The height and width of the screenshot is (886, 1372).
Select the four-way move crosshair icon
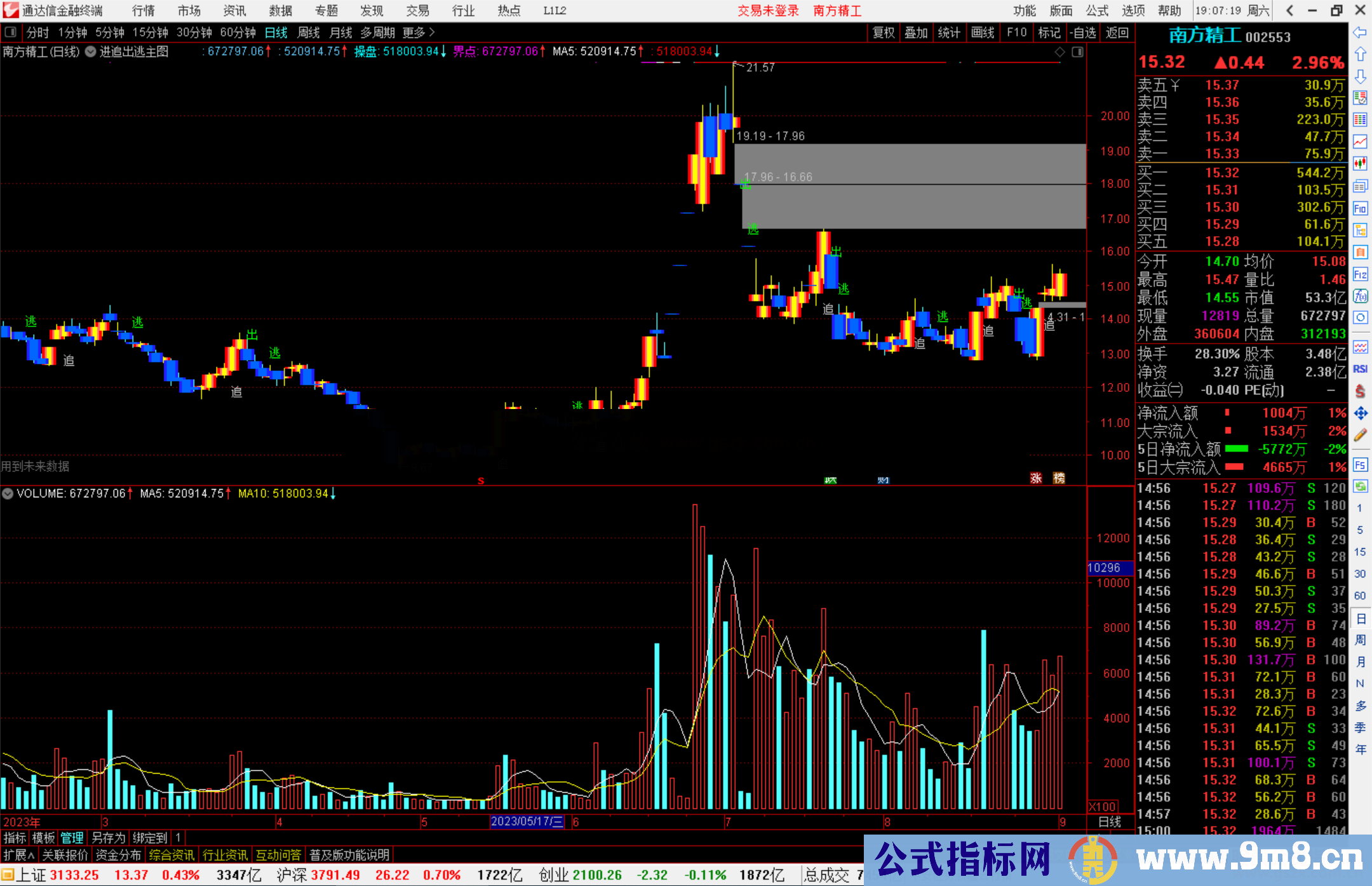1360,413
